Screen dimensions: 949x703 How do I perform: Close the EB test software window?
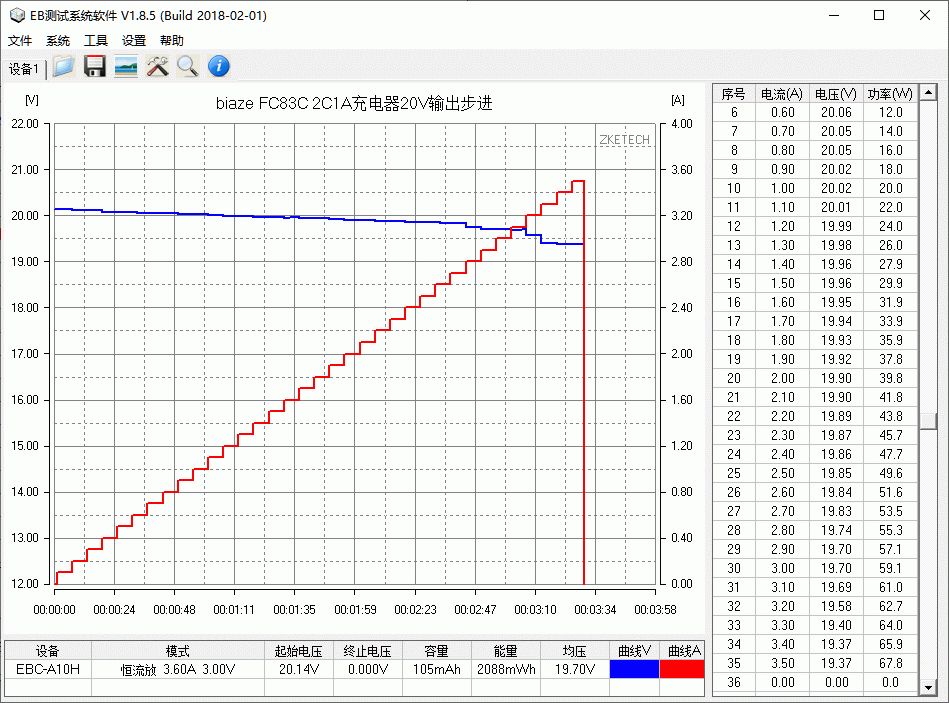pos(925,15)
